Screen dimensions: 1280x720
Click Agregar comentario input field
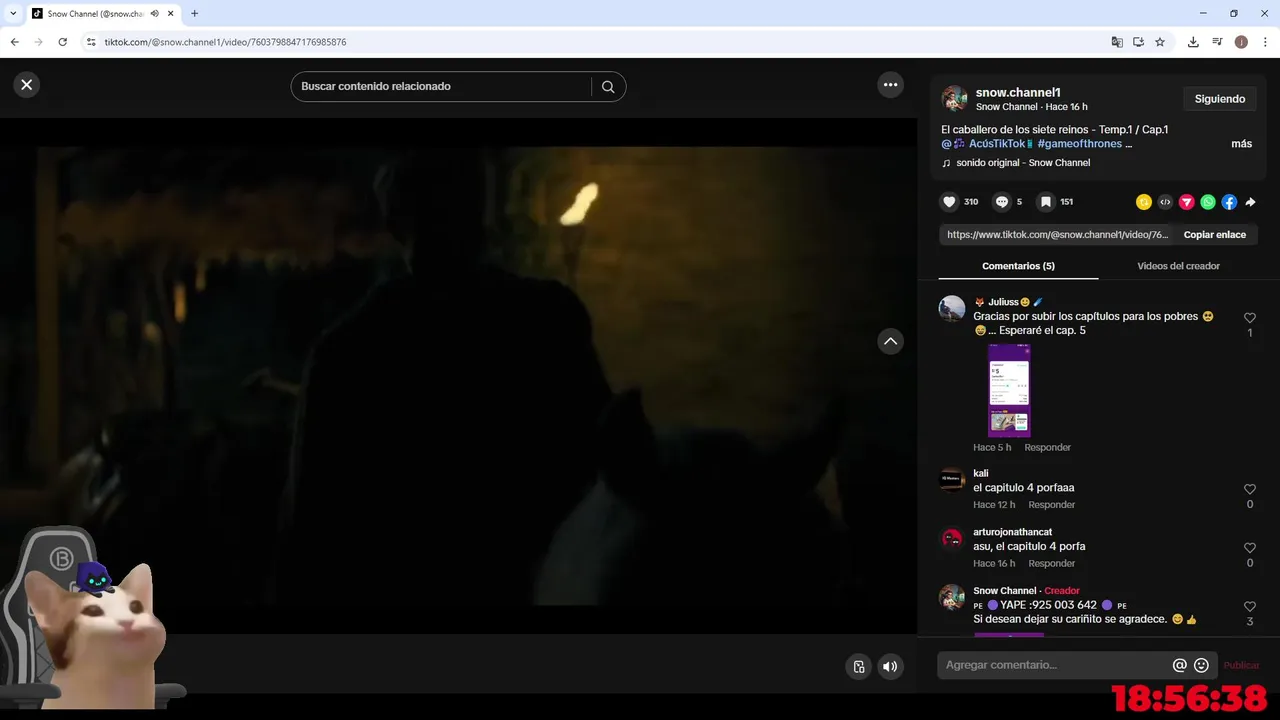pos(1055,665)
